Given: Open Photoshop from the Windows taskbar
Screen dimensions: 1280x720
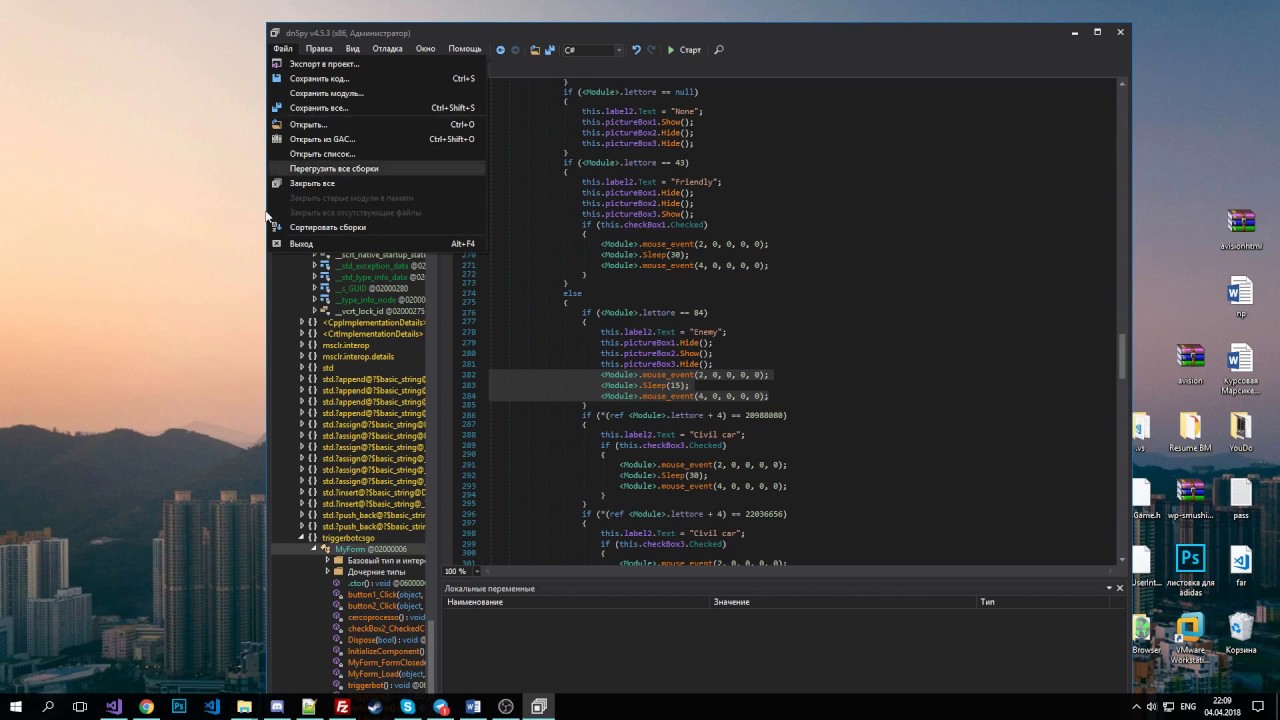Looking at the screenshot, I should pos(179,707).
